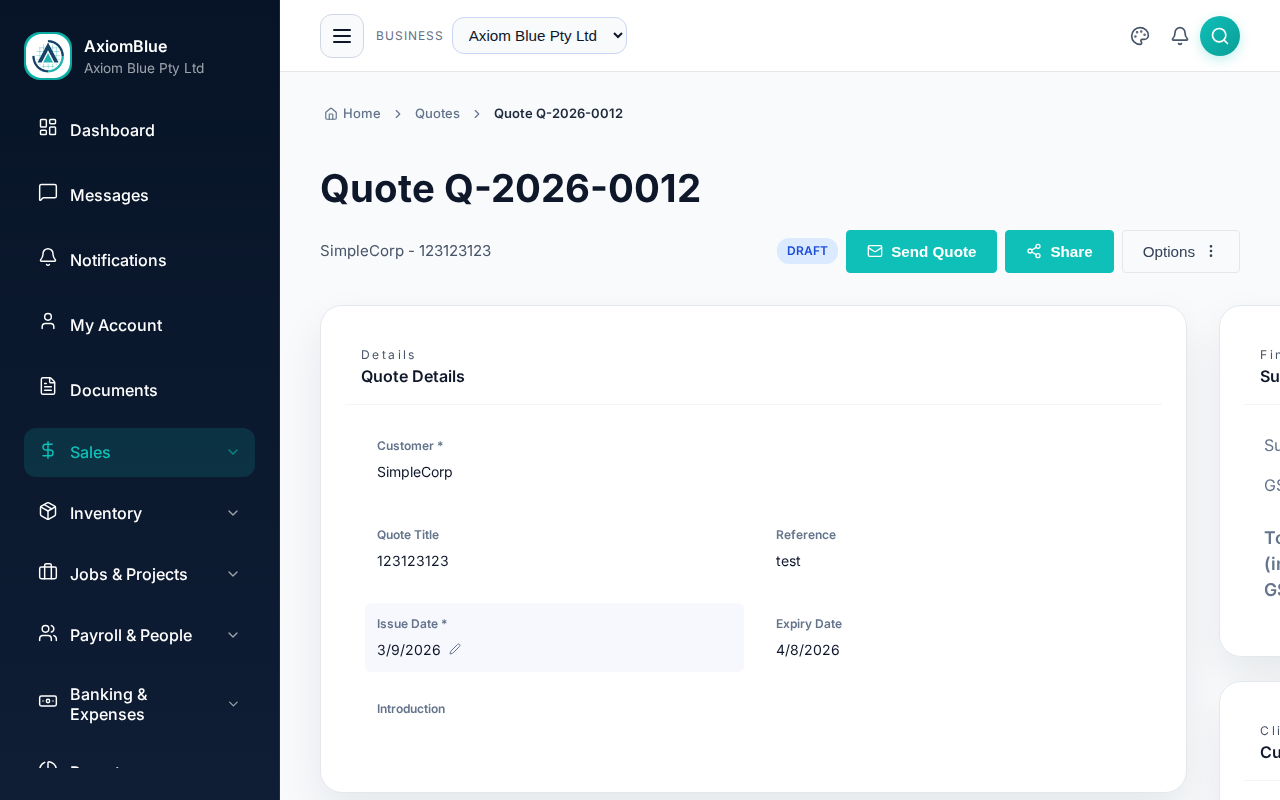Open the Business selector dropdown

coord(539,36)
